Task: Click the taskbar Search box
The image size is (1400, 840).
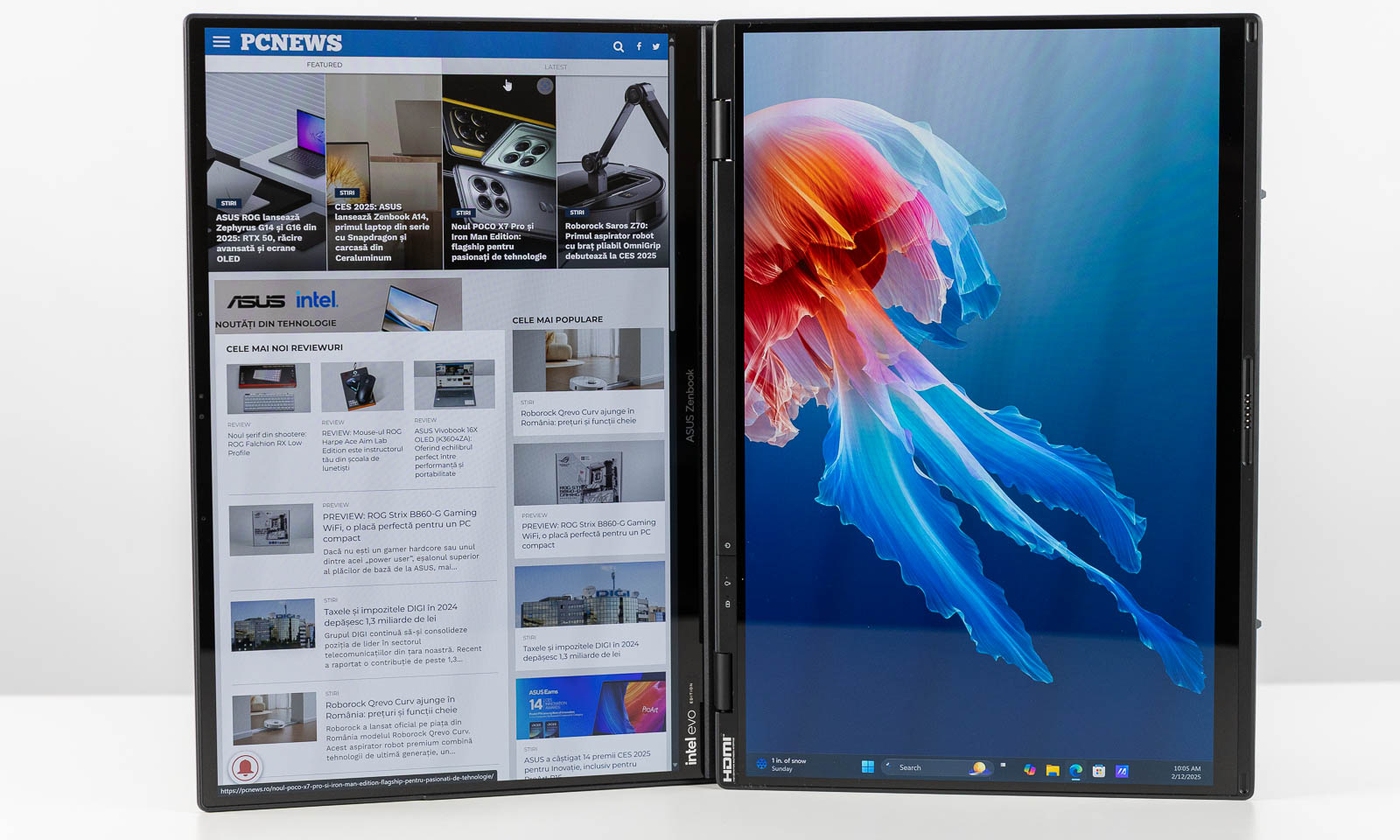Action: 936,767
